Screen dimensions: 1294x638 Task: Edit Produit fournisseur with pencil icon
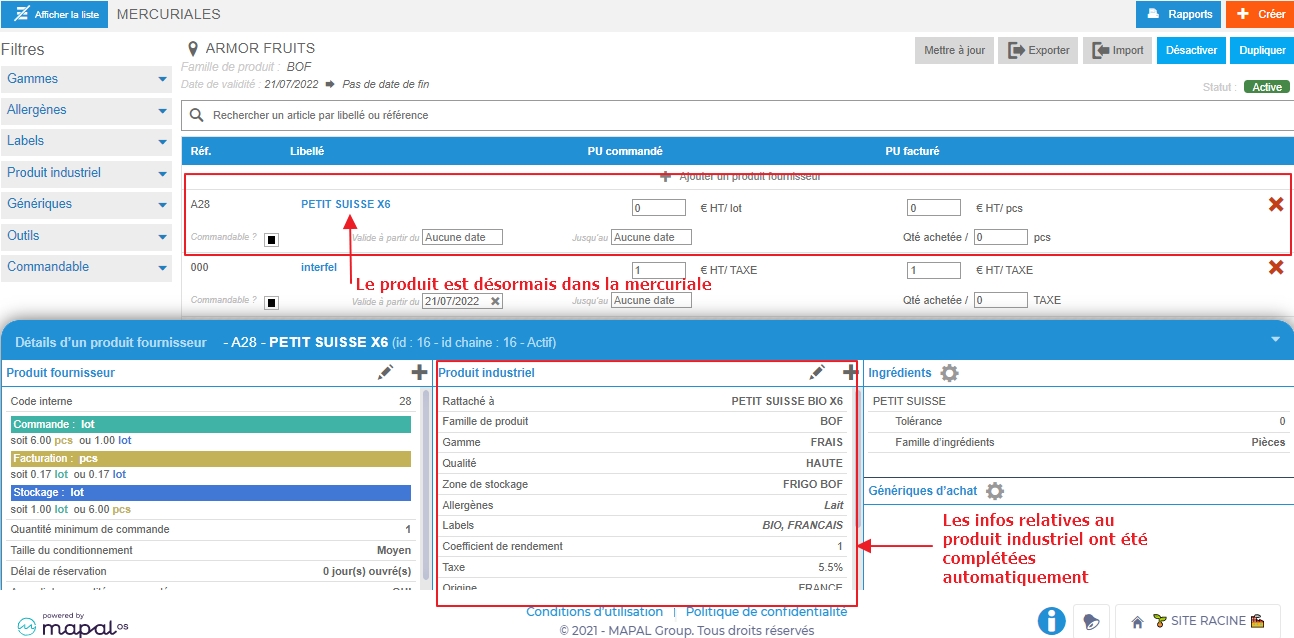click(x=386, y=373)
